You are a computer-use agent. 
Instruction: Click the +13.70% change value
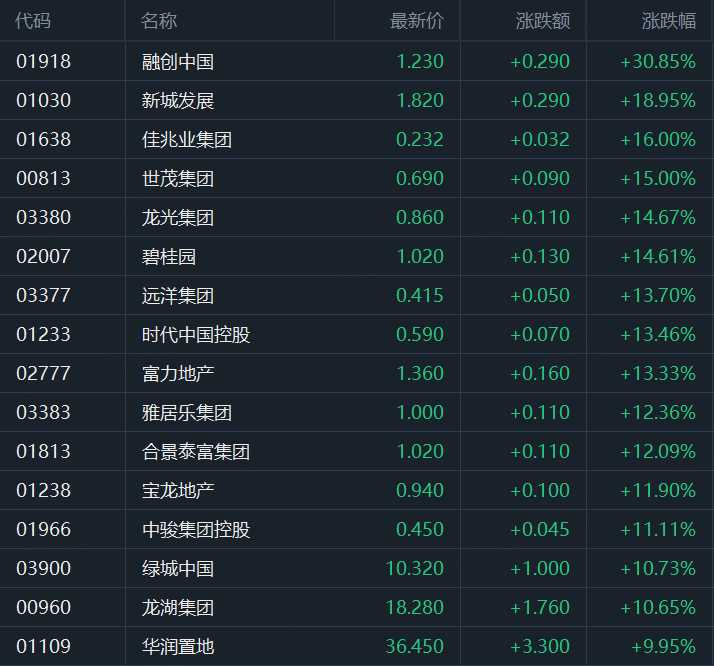tap(658, 295)
